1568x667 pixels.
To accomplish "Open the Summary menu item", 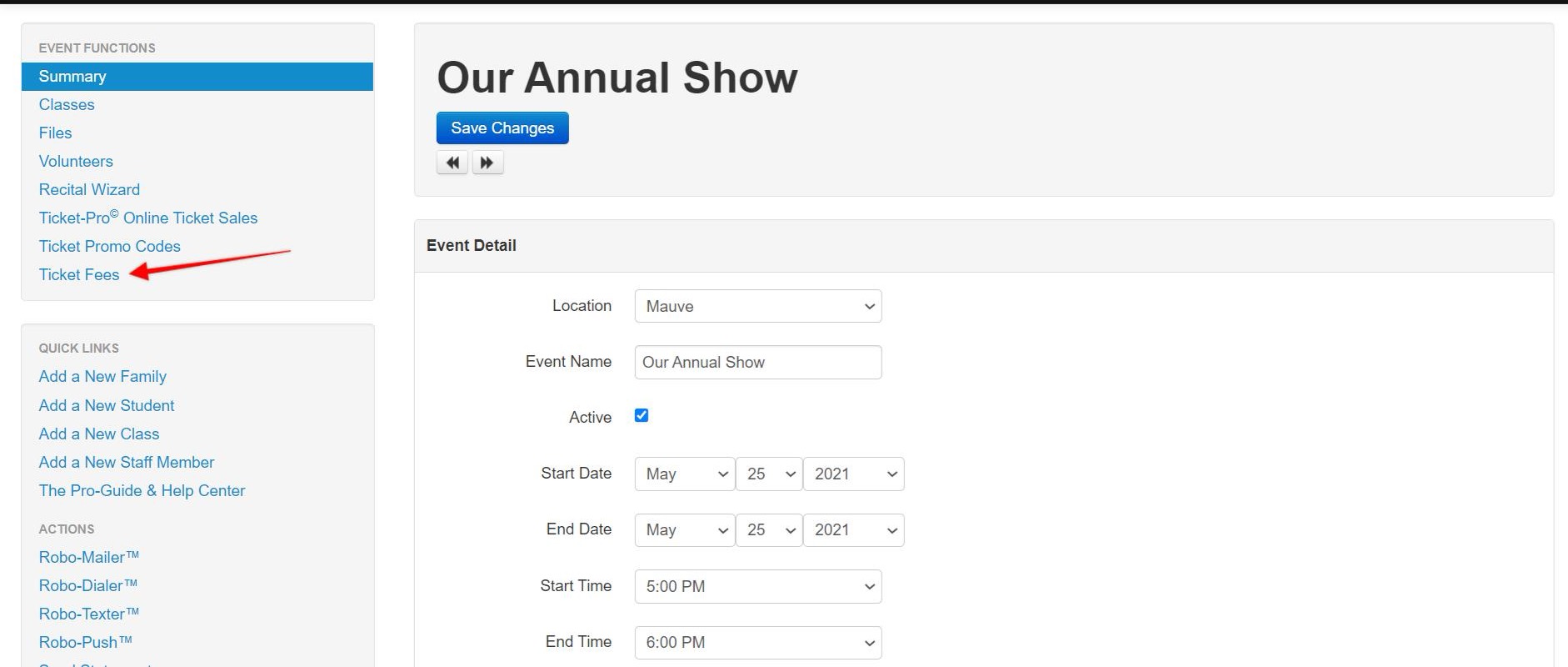I will [72, 77].
